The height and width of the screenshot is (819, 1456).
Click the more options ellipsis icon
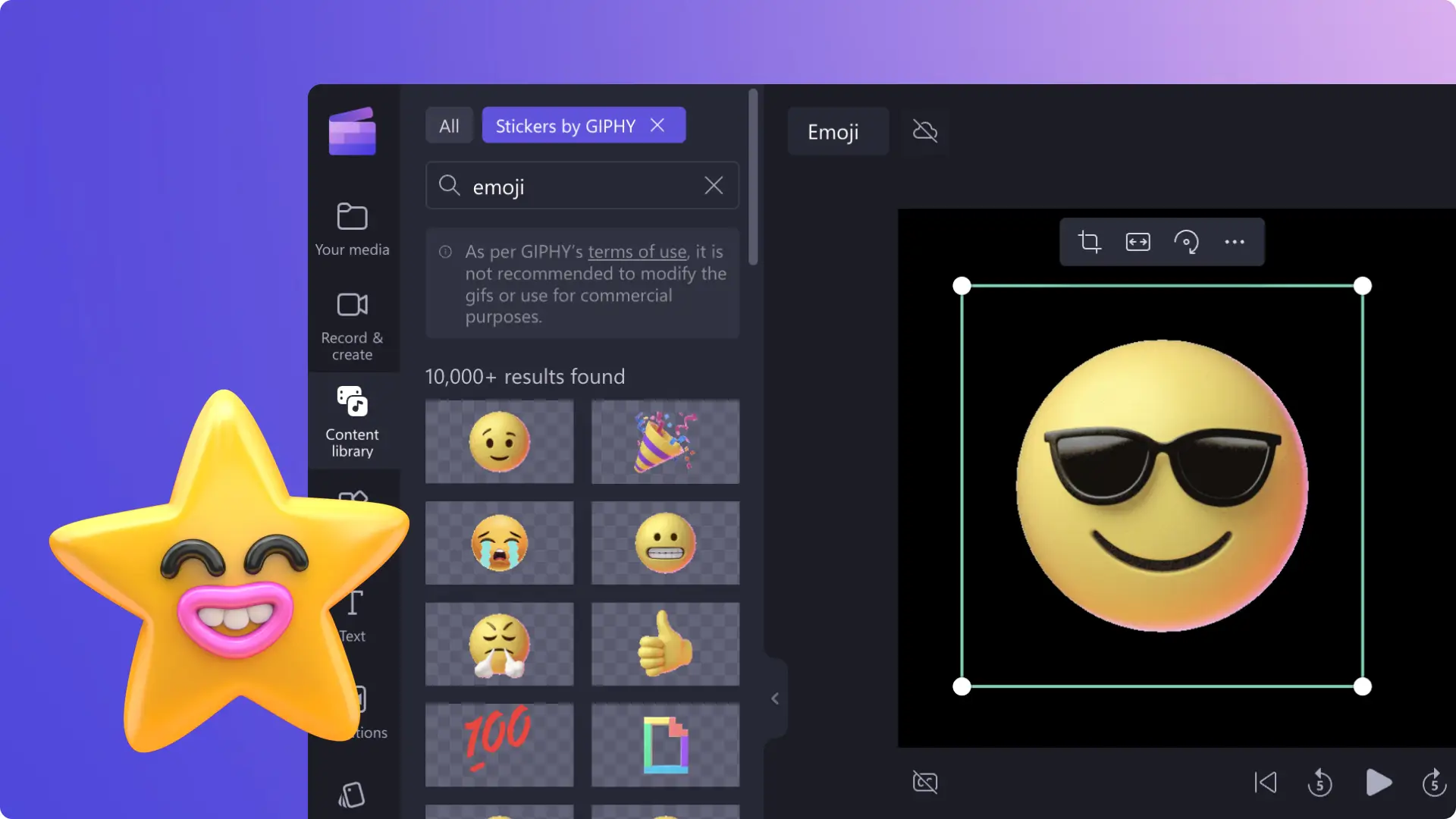point(1234,241)
